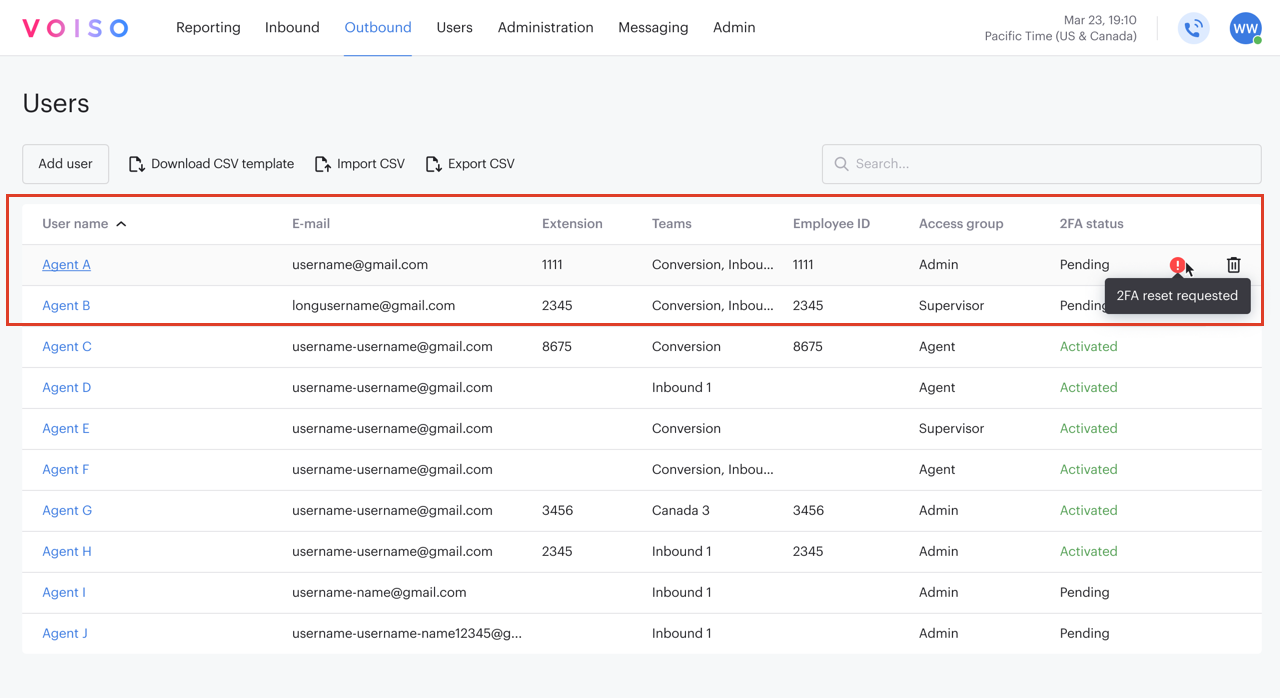
Task: Click Export CSV
Action: pos(470,164)
